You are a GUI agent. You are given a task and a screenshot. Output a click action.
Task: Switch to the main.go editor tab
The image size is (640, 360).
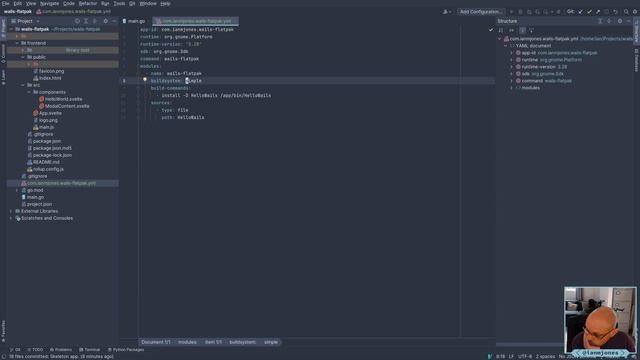[x=134, y=21]
